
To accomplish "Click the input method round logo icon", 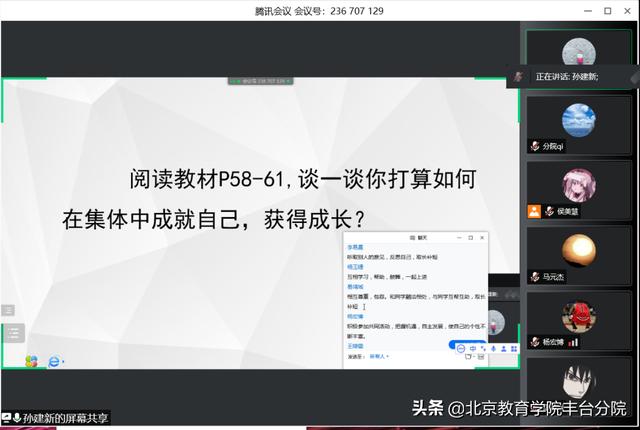I will coord(461,348).
